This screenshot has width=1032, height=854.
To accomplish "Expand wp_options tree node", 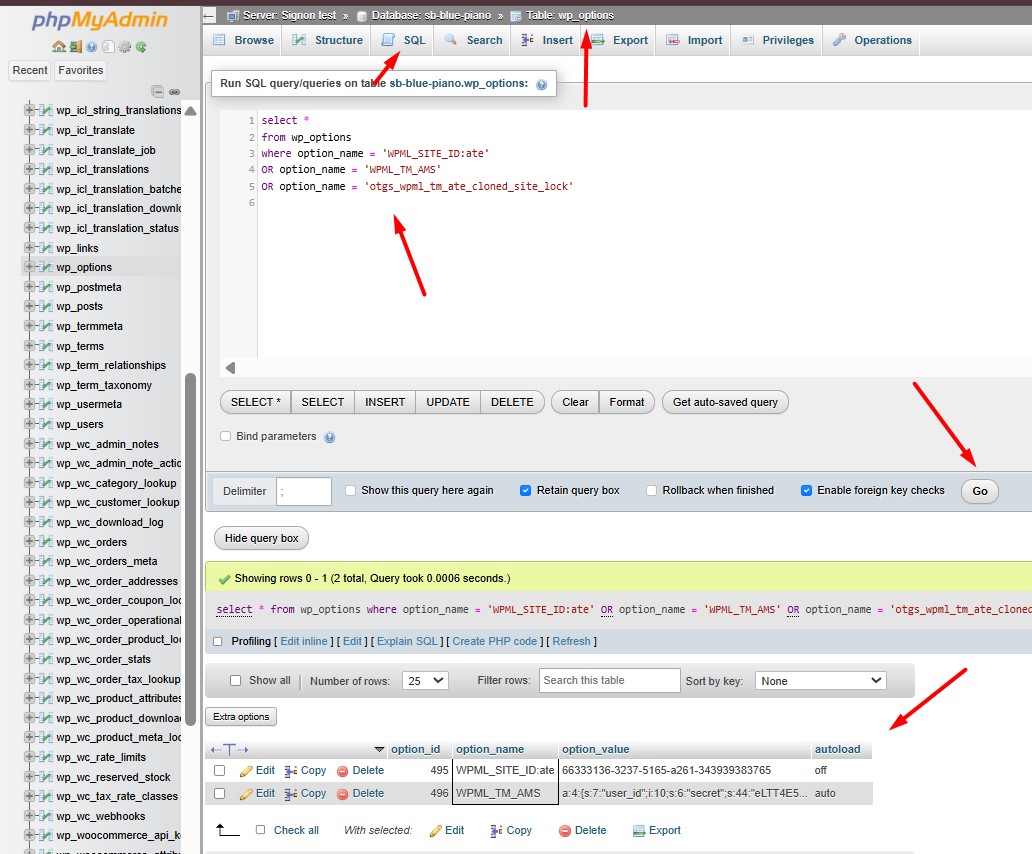I will point(29,267).
